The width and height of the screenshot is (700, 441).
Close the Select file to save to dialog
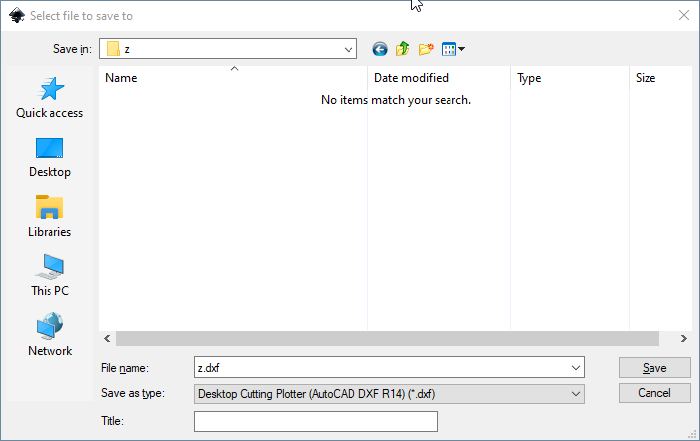[x=683, y=16]
